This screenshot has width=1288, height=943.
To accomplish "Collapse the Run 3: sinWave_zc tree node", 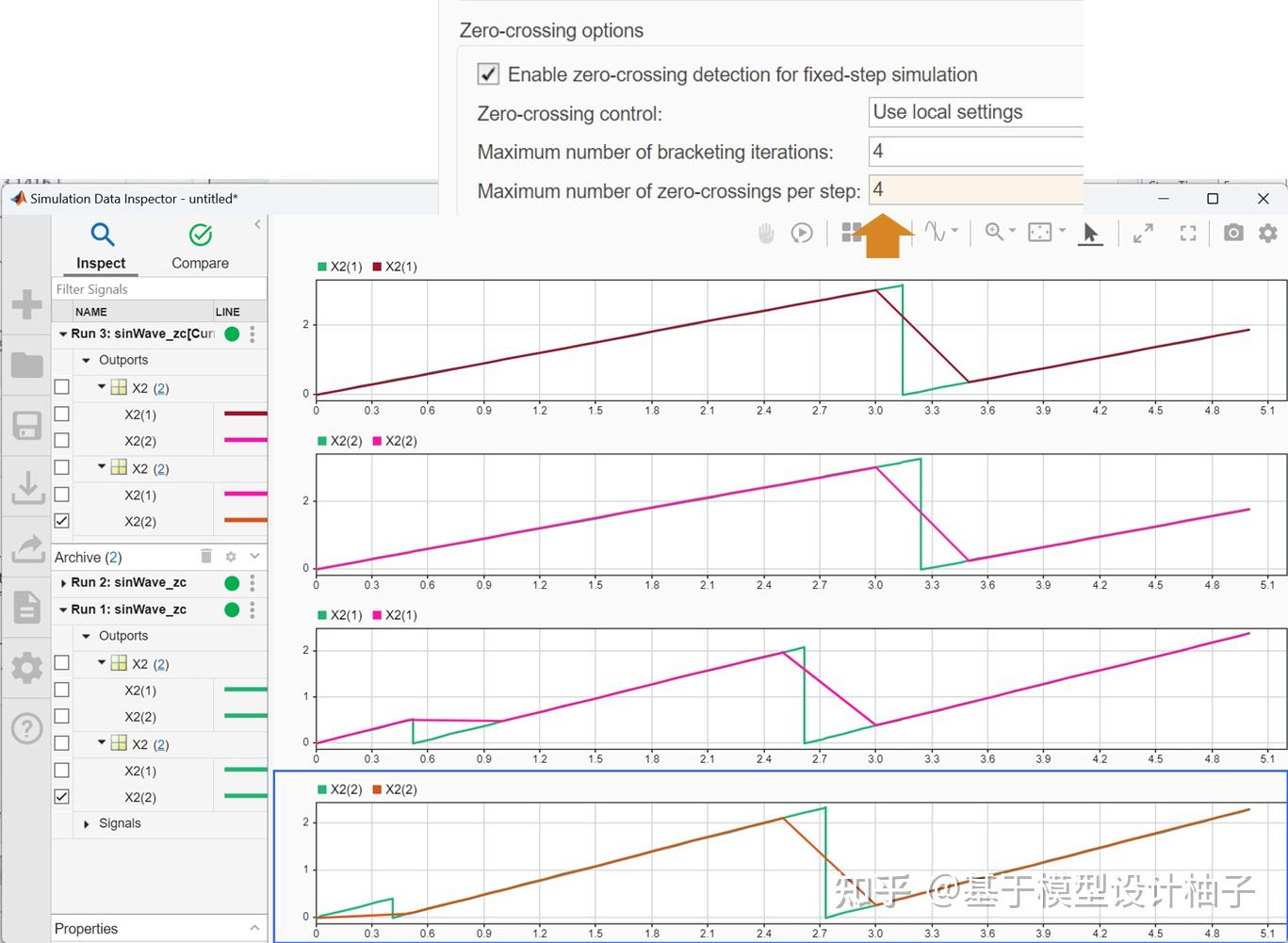I will tap(63, 333).
